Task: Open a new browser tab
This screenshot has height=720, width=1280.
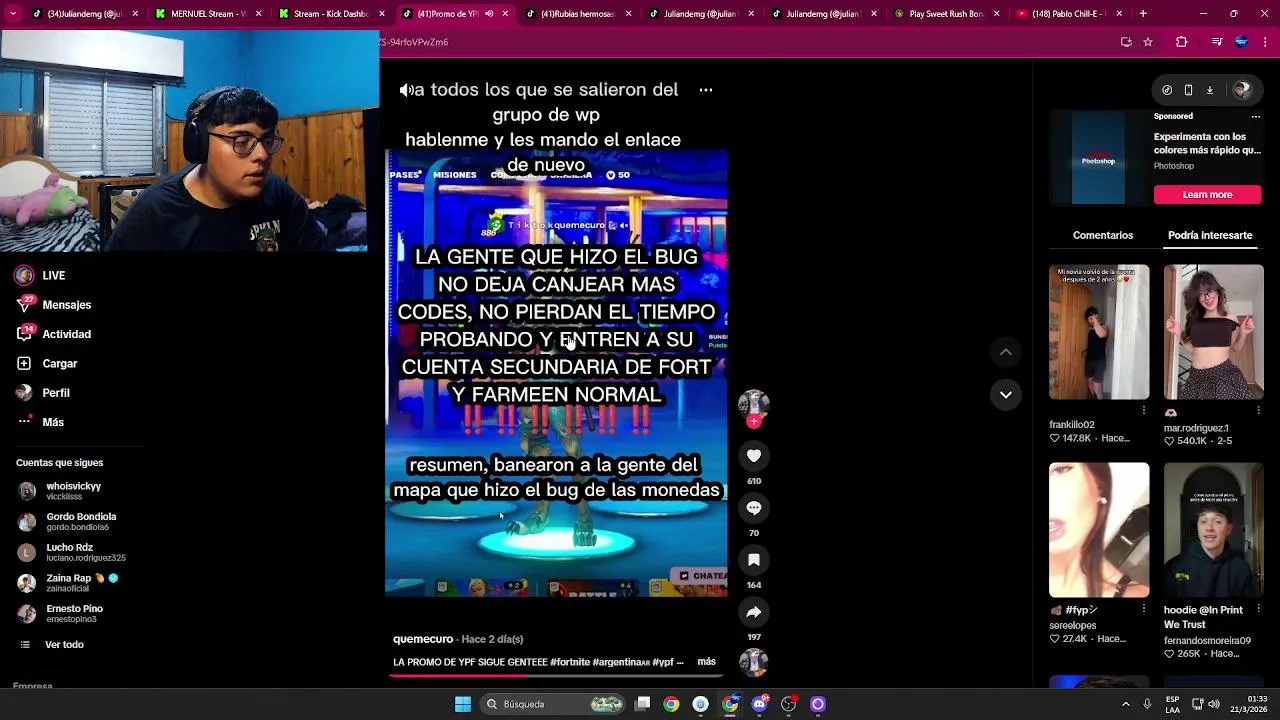Action: click(1143, 14)
